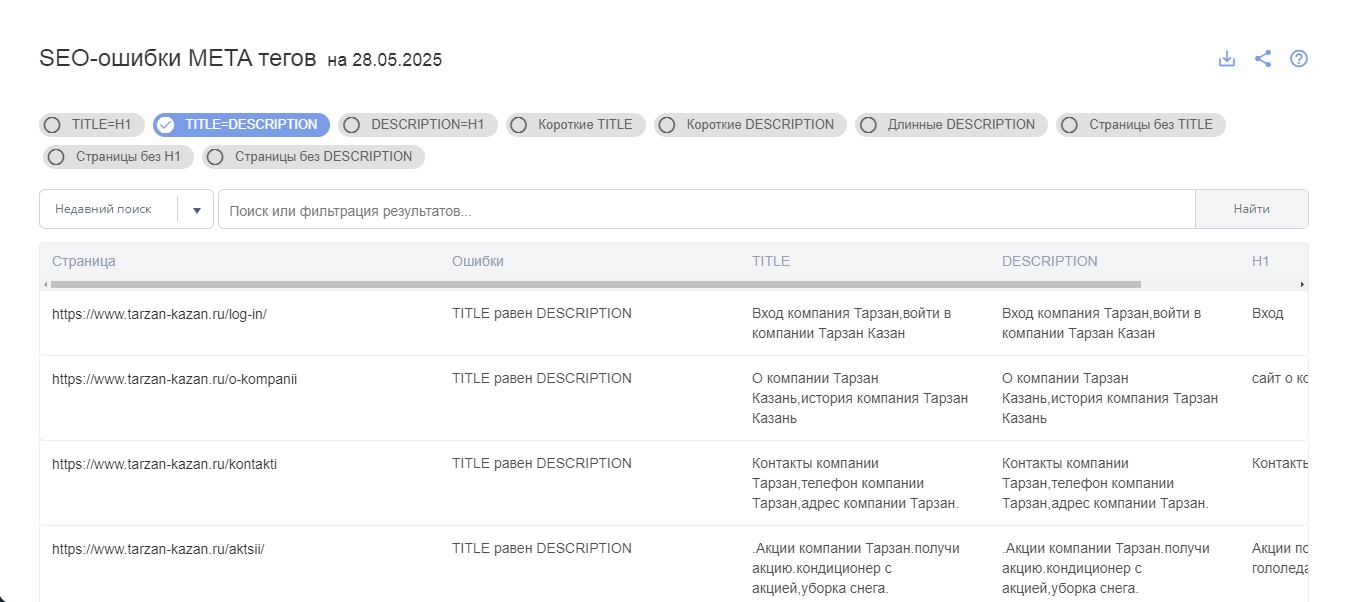Click the Найти button
1349x602 pixels.
1252,209
